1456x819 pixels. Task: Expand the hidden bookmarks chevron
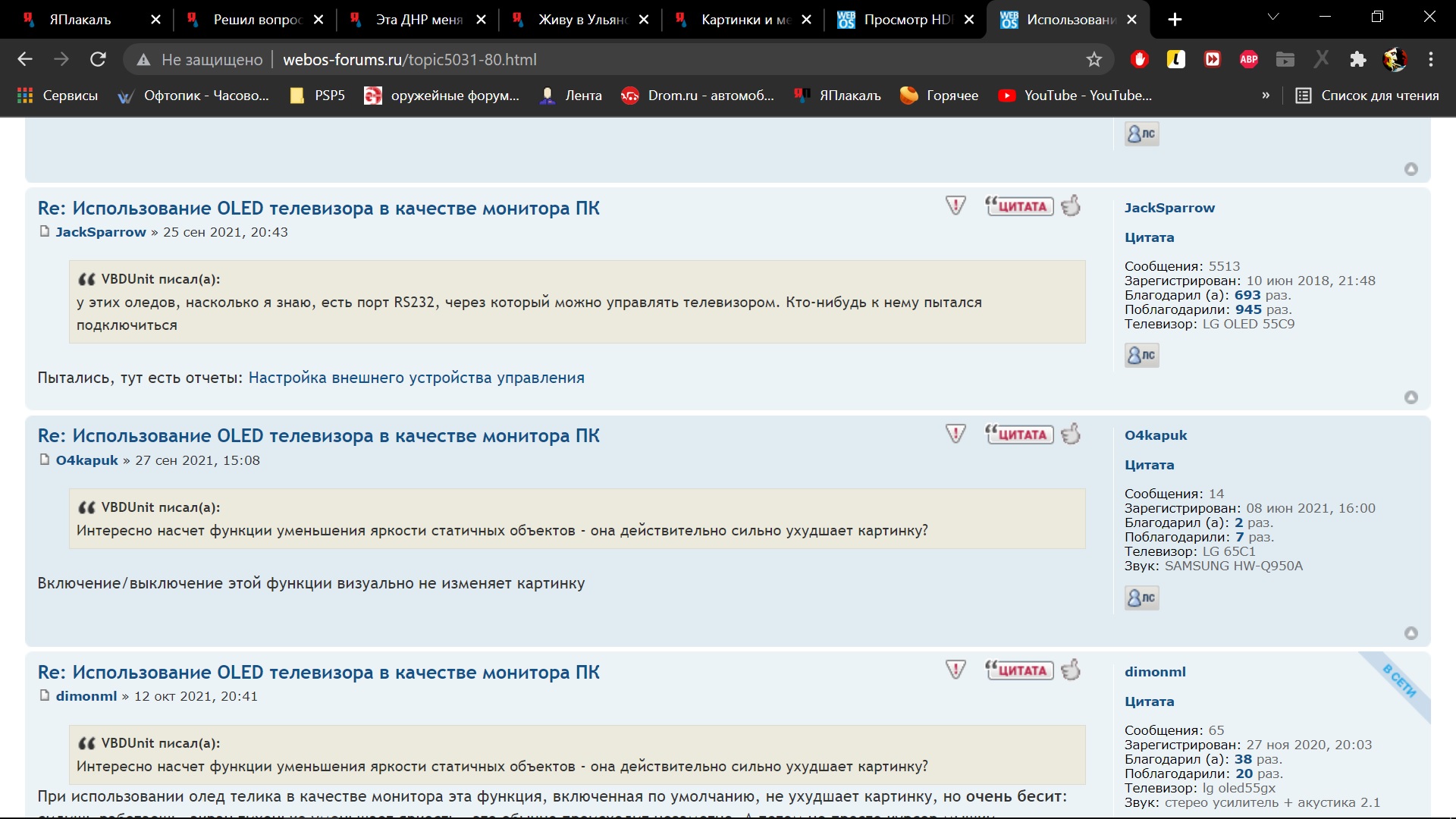pyautogui.click(x=1265, y=96)
